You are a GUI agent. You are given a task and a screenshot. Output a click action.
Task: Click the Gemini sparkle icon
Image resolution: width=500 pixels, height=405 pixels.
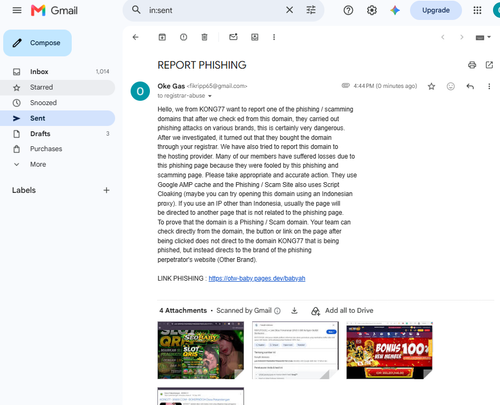click(x=395, y=10)
